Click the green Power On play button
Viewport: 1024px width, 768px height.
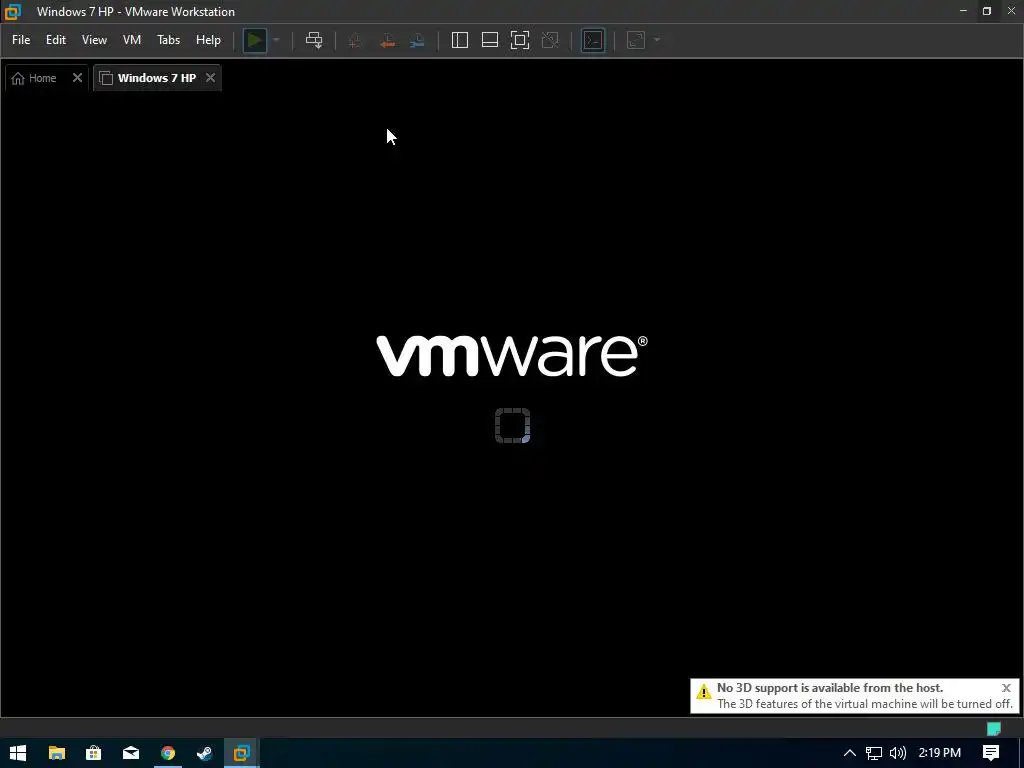(x=255, y=40)
